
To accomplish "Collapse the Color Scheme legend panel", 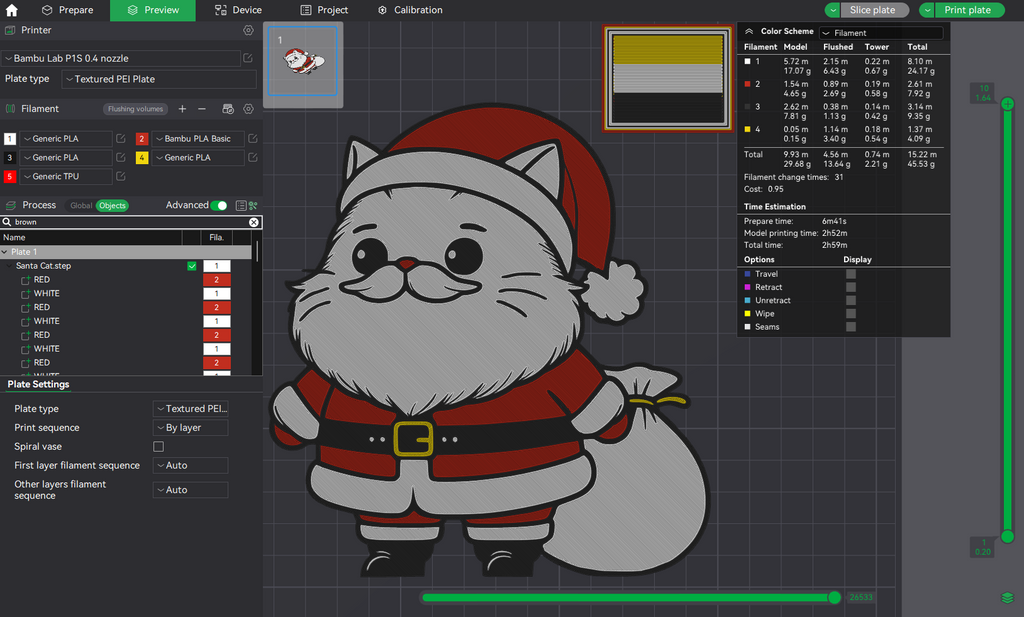I will [x=749, y=31].
